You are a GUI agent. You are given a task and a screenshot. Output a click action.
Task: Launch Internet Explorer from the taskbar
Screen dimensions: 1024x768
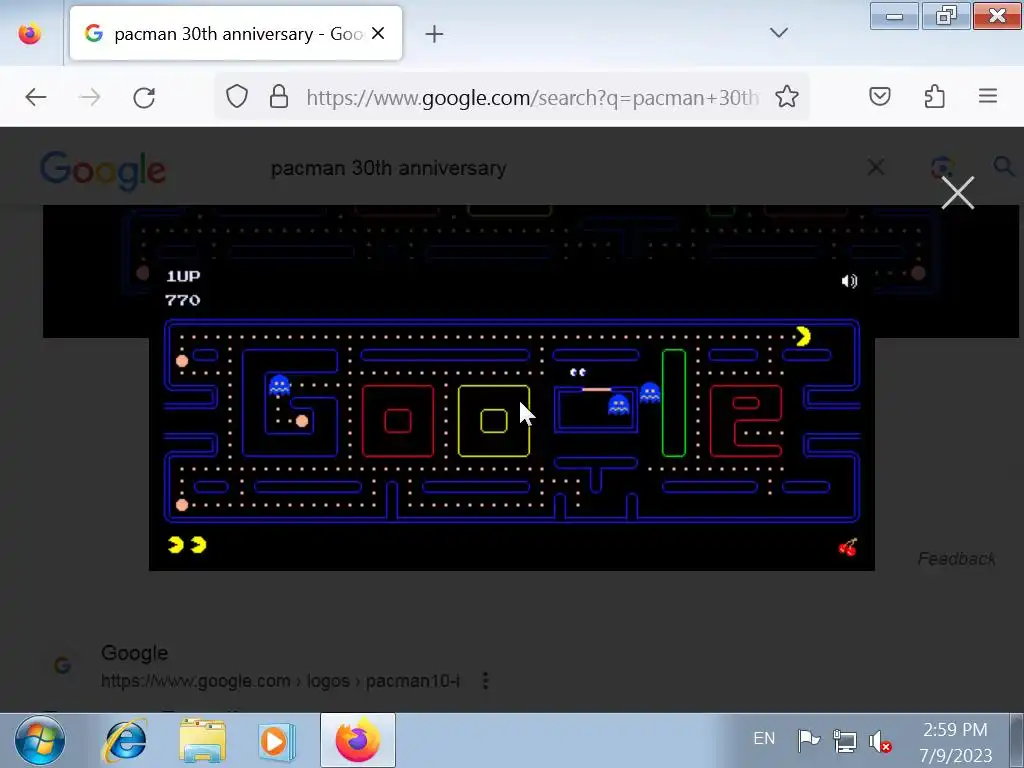tap(125, 741)
